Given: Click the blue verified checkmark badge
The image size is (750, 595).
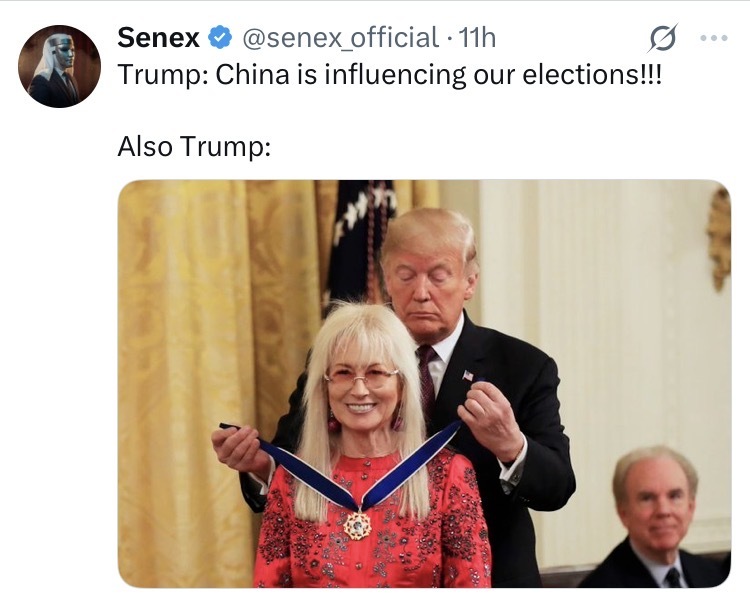Looking at the screenshot, I should [221, 38].
